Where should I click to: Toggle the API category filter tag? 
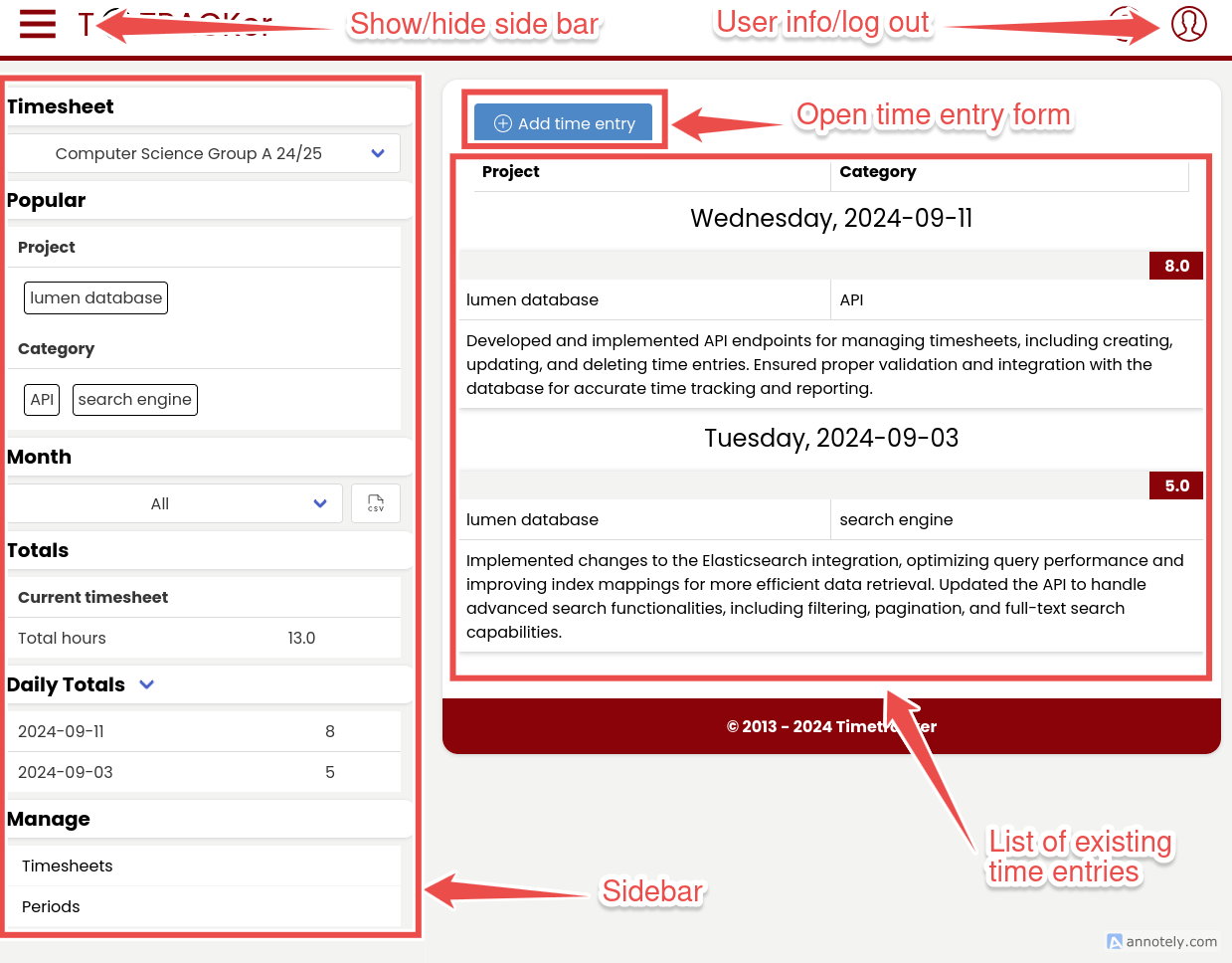pos(42,400)
